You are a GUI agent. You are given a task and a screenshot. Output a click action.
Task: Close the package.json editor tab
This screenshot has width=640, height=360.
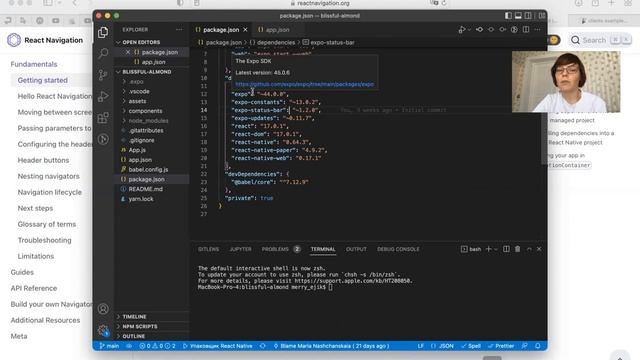(245, 30)
